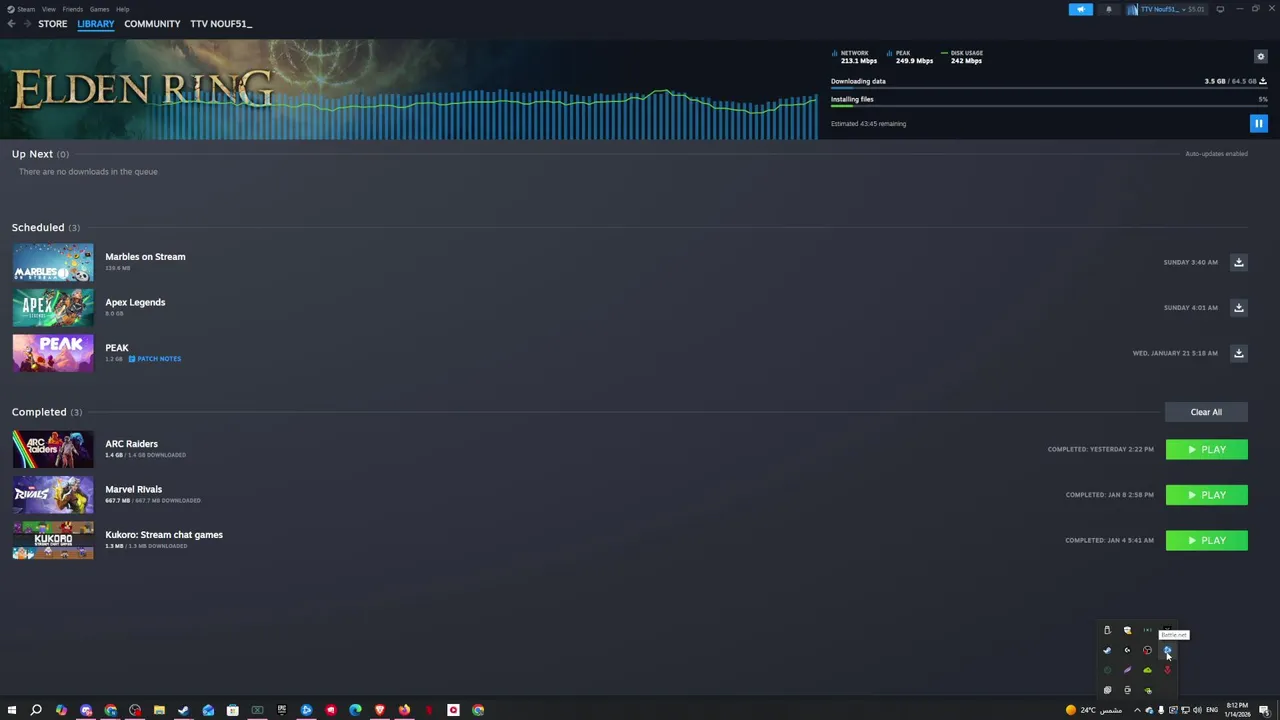This screenshot has height=720, width=1280.
Task: Open PEAK game thumbnail
Action: (x=53, y=353)
